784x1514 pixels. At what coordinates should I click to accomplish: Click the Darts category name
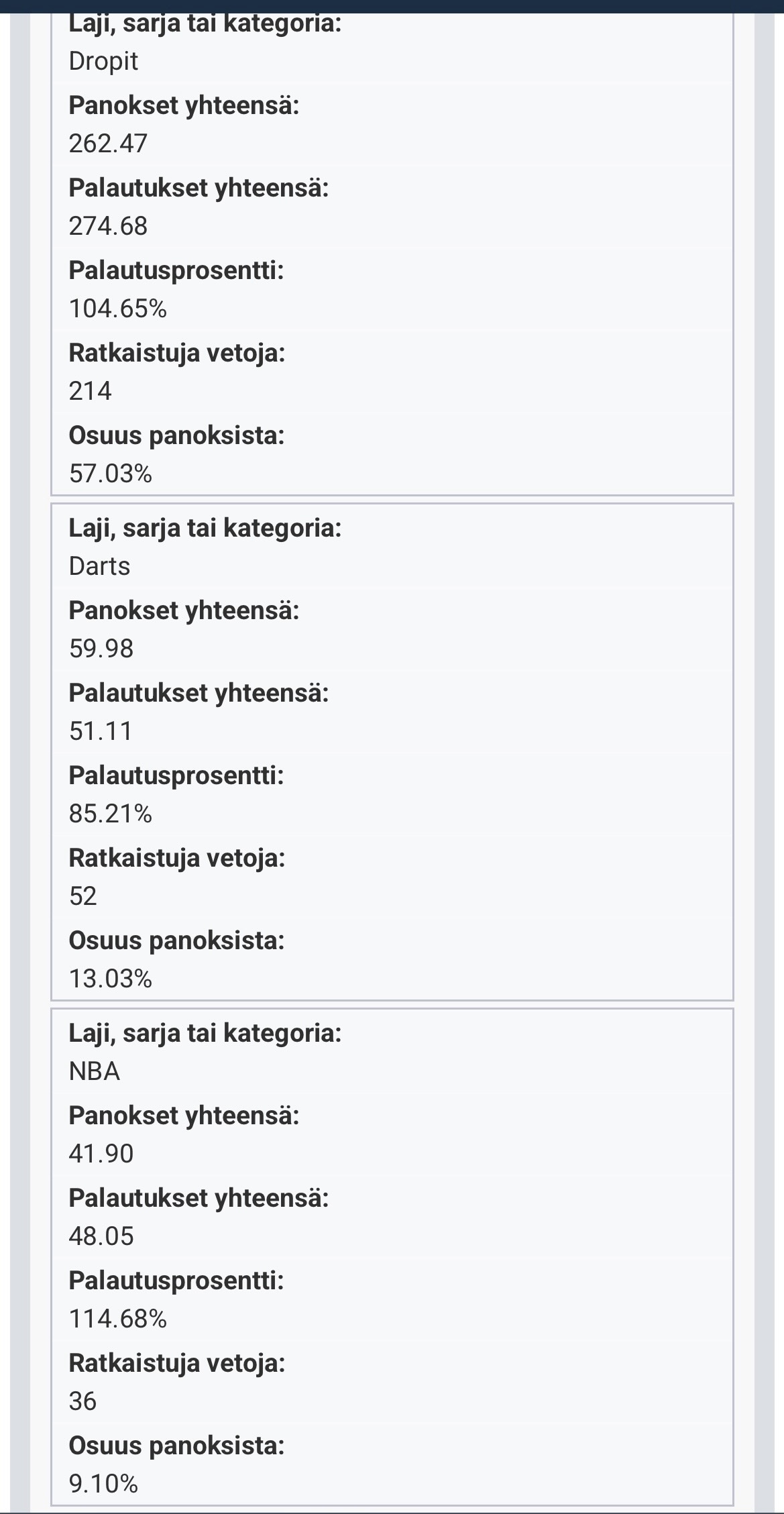[99, 566]
